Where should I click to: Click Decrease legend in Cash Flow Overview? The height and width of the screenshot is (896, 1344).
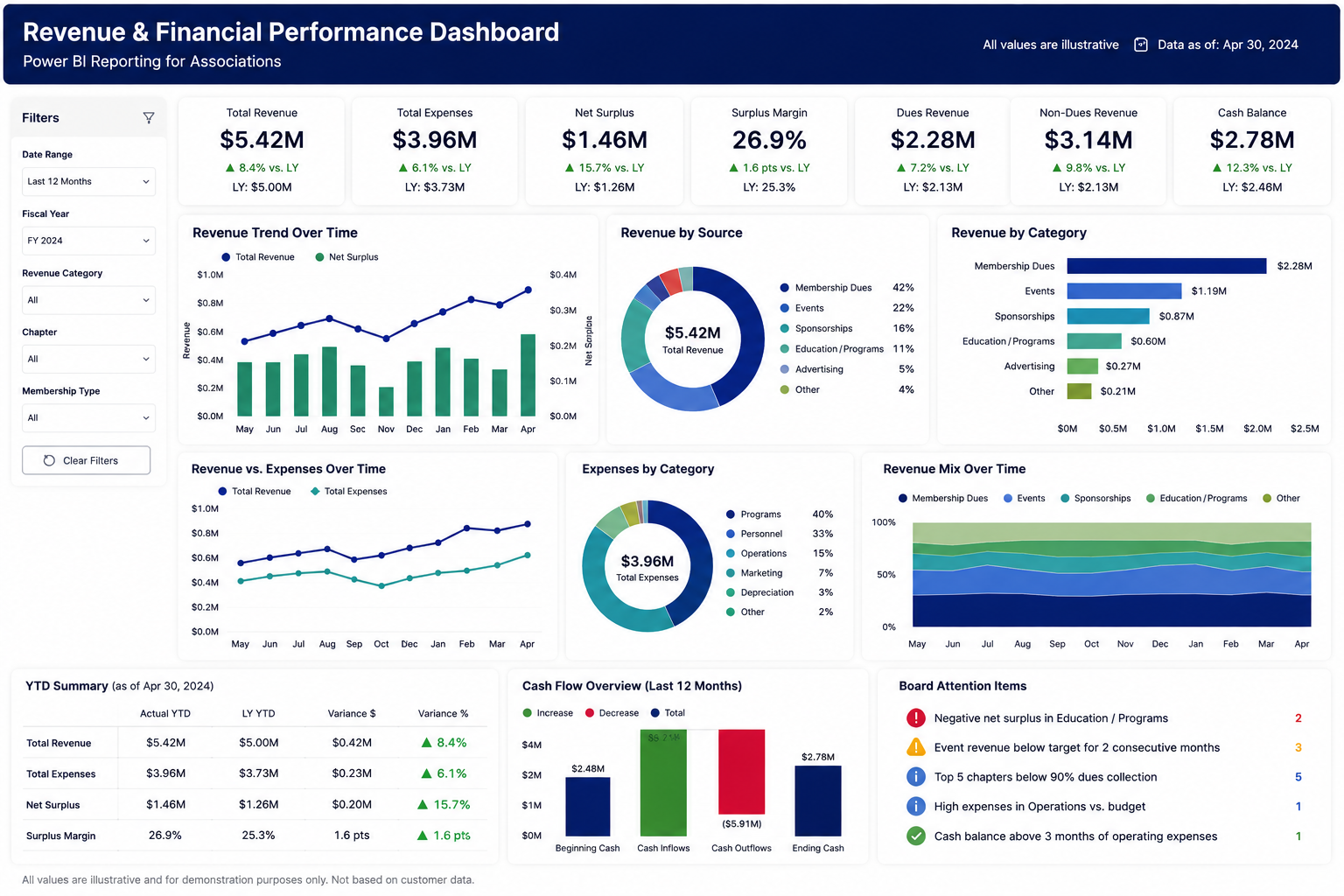point(612,713)
